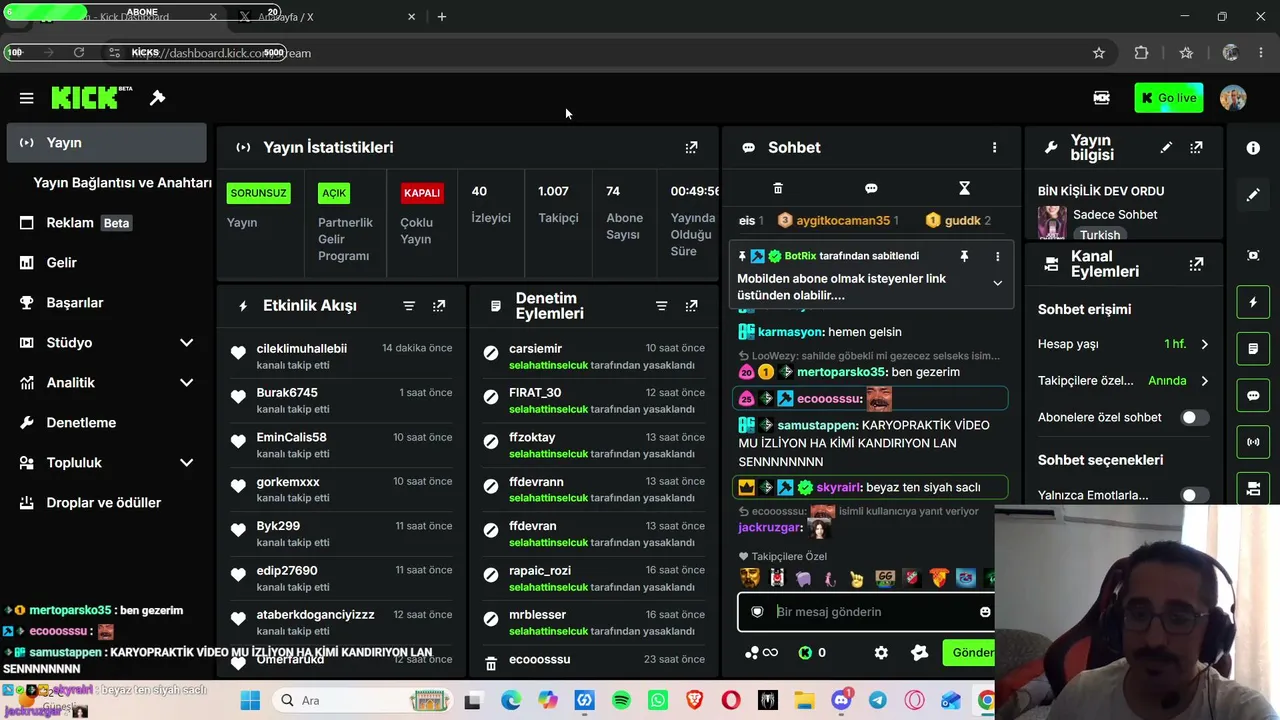1280x720 pixels.
Task: Click the moderator gavel icon near Kick logo
Action: coord(157,98)
